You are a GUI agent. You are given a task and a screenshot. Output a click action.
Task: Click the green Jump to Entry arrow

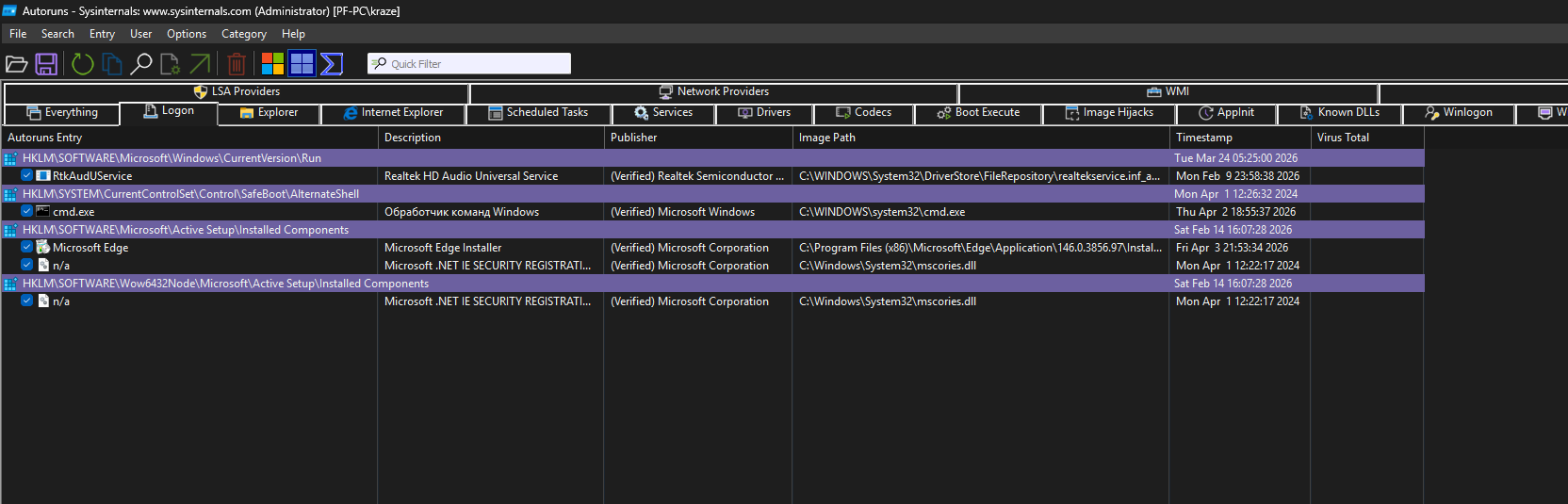(200, 64)
